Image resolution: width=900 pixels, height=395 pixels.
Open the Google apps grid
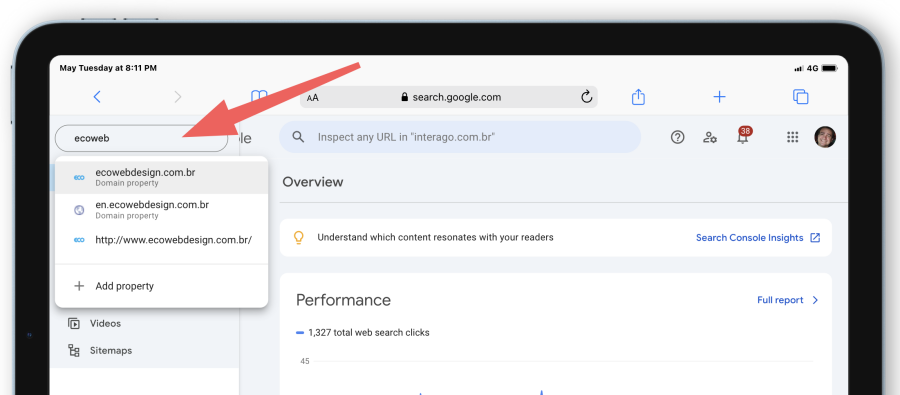point(793,137)
